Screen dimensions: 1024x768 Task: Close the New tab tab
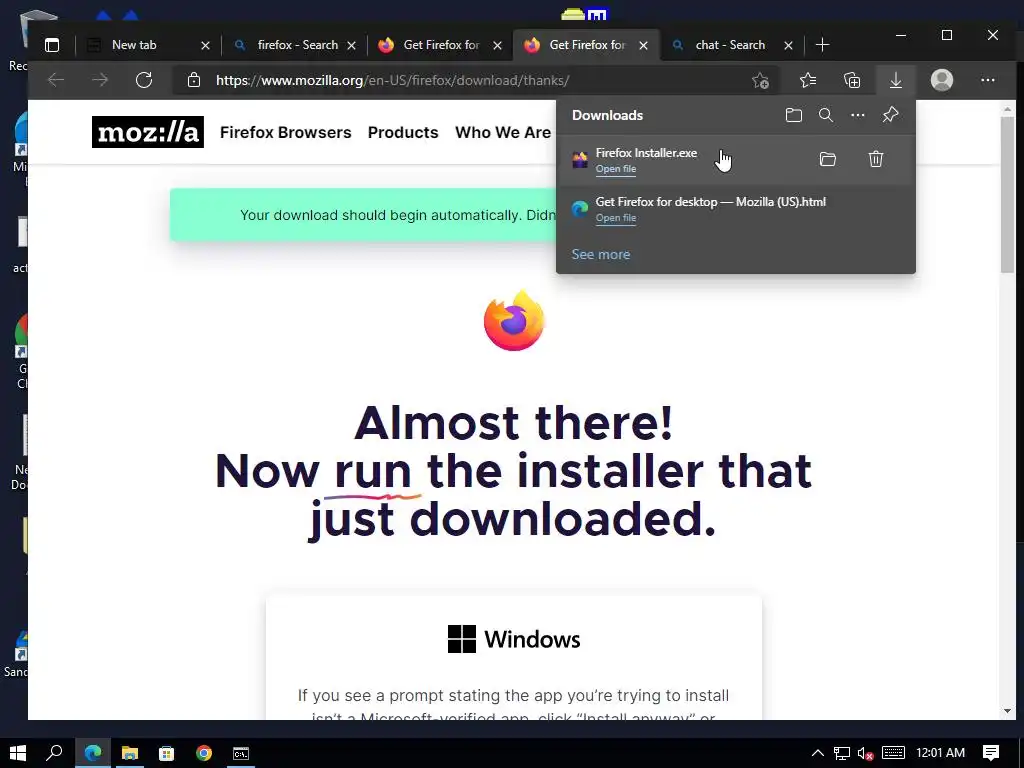(205, 45)
